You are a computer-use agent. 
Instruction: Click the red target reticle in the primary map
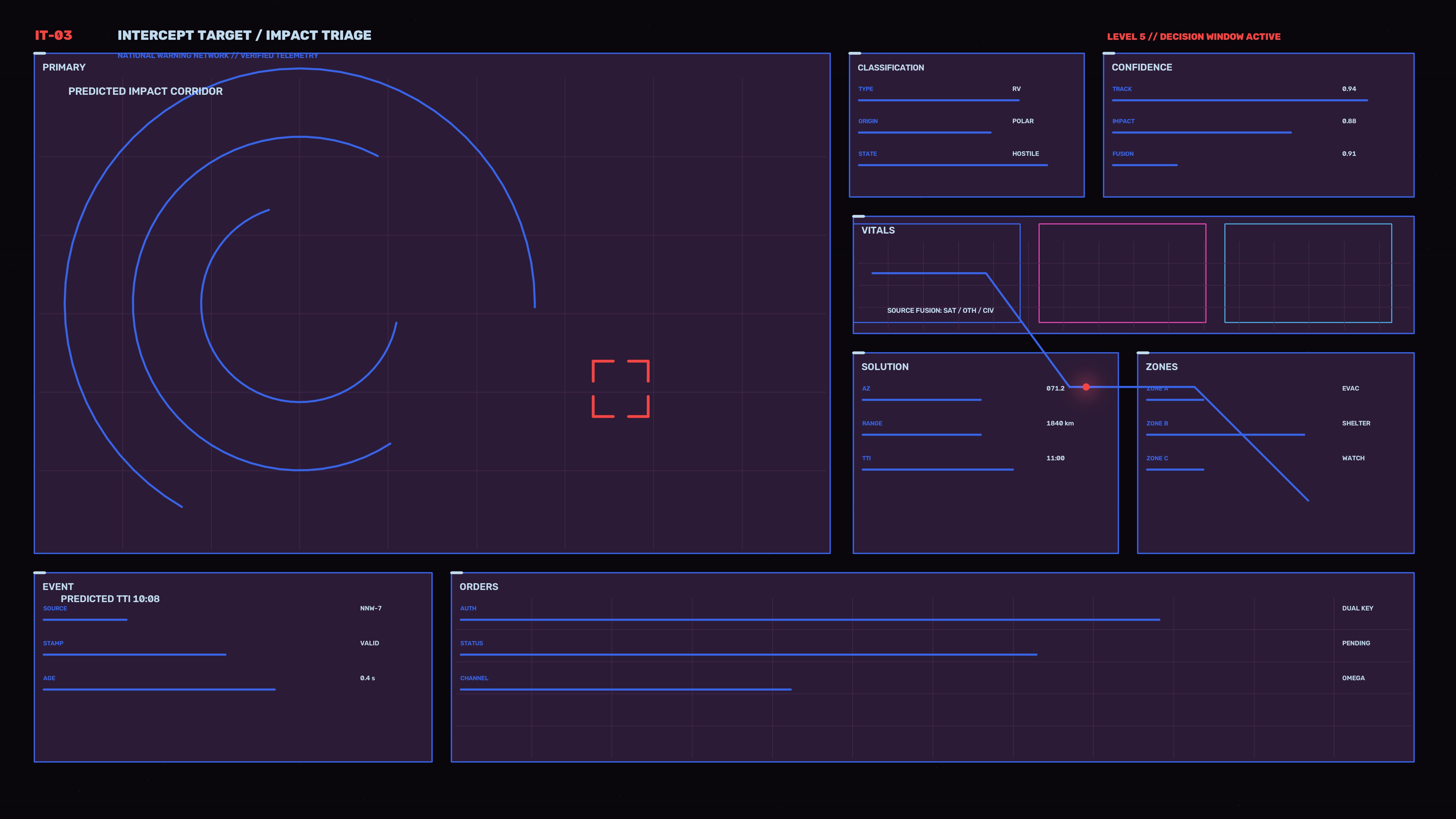pyautogui.click(x=620, y=389)
